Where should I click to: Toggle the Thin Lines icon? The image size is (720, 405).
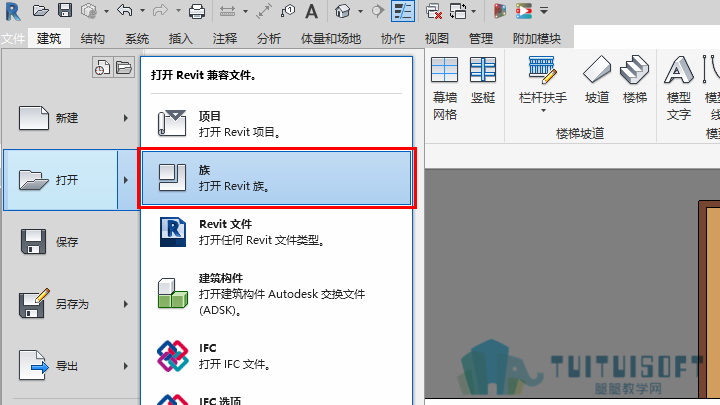pos(403,11)
